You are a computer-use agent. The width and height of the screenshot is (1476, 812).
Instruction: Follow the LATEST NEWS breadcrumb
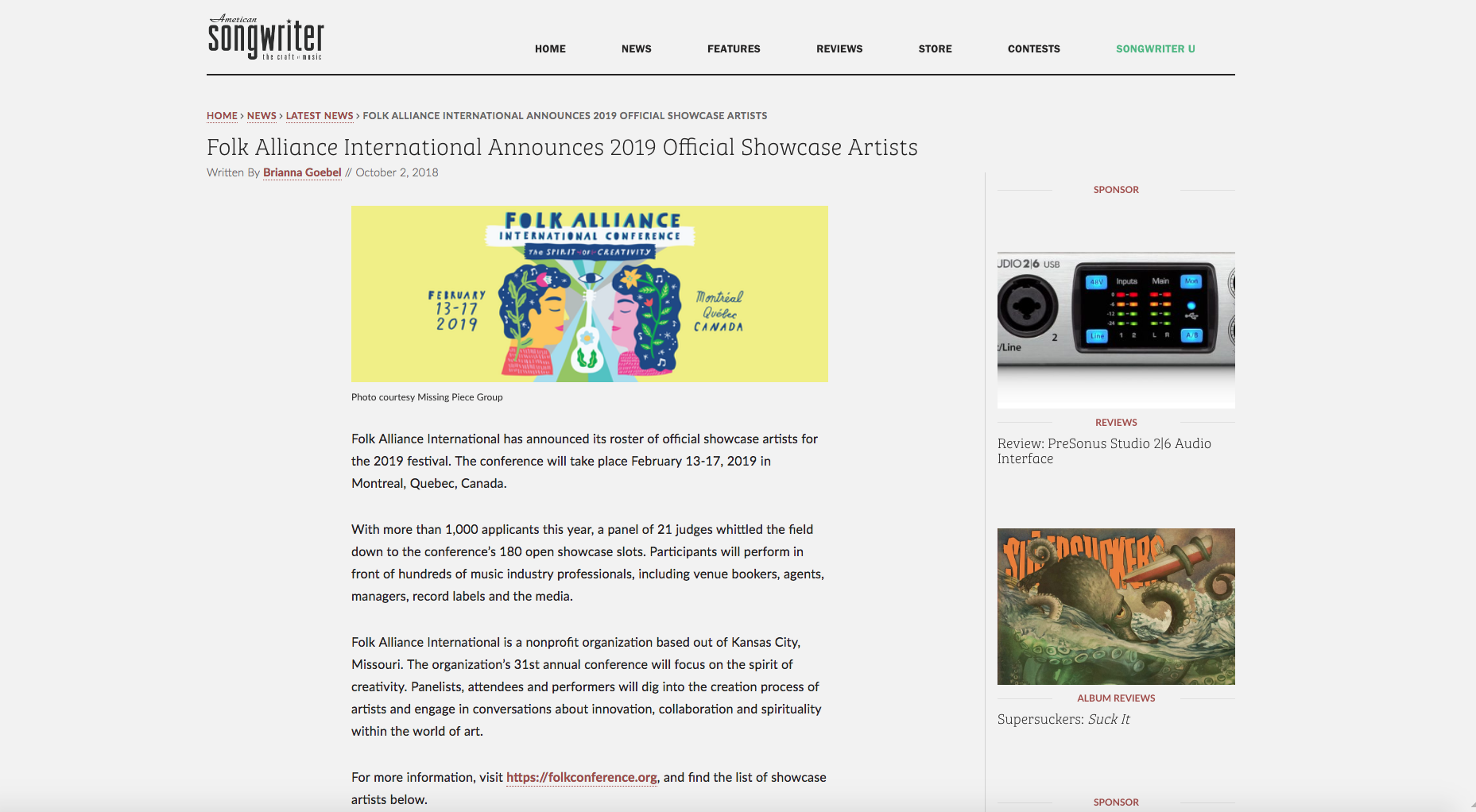pos(320,116)
